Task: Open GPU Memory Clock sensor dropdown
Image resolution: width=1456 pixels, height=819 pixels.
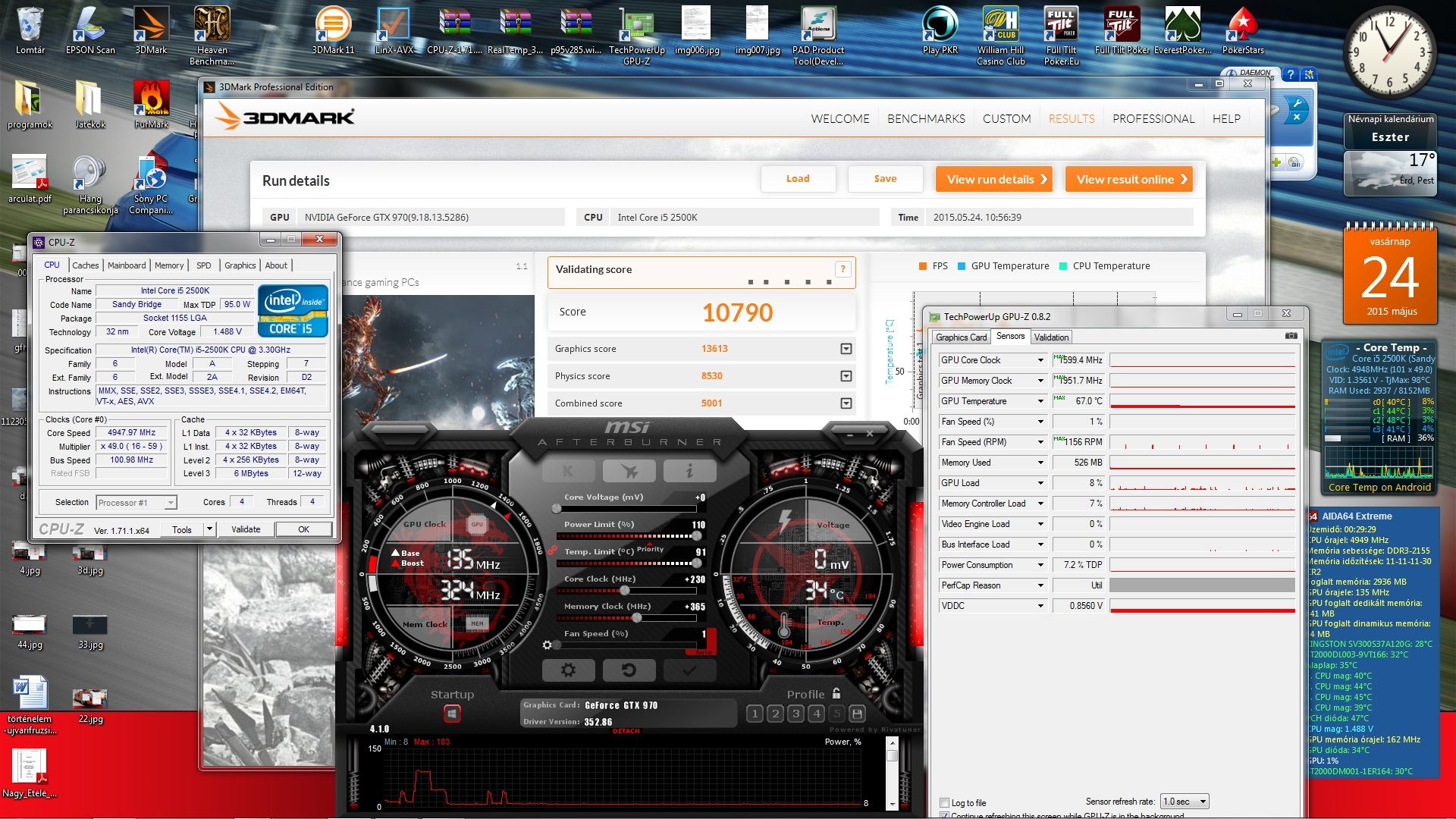Action: (x=1040, y=381)
